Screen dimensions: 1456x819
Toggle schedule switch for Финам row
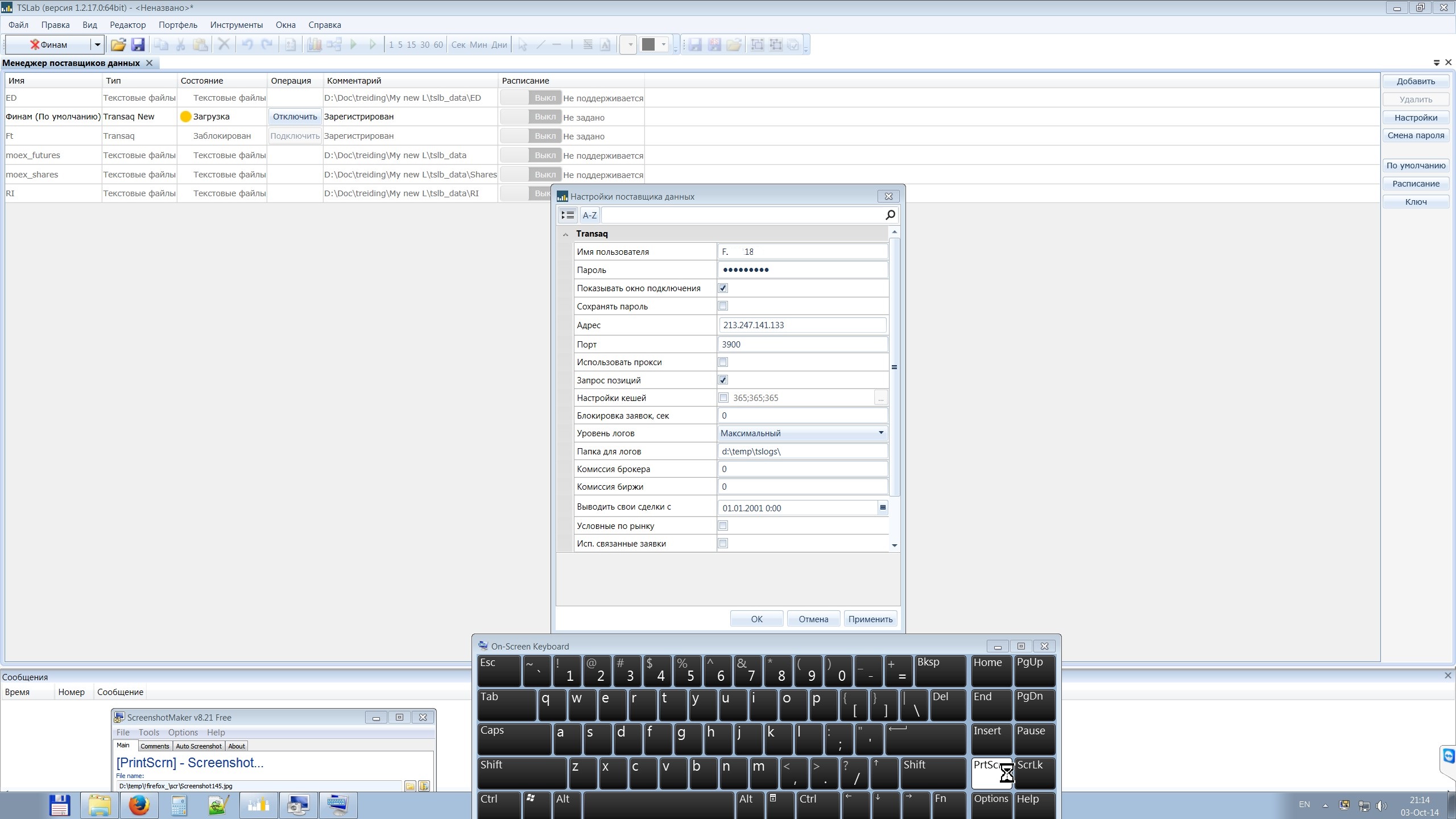coord(530,117)
